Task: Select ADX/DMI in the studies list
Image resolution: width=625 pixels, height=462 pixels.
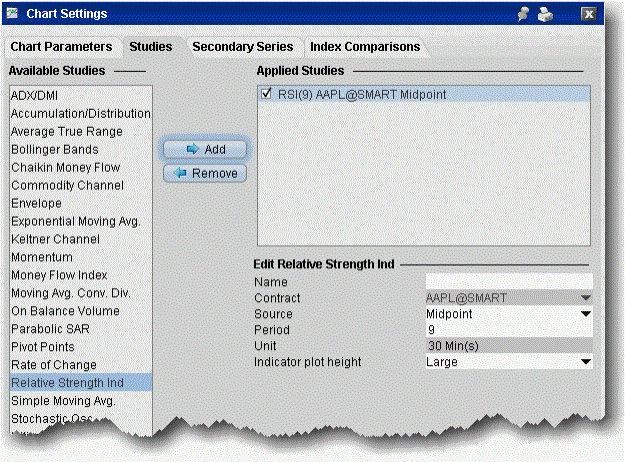Action: (36, 95)
